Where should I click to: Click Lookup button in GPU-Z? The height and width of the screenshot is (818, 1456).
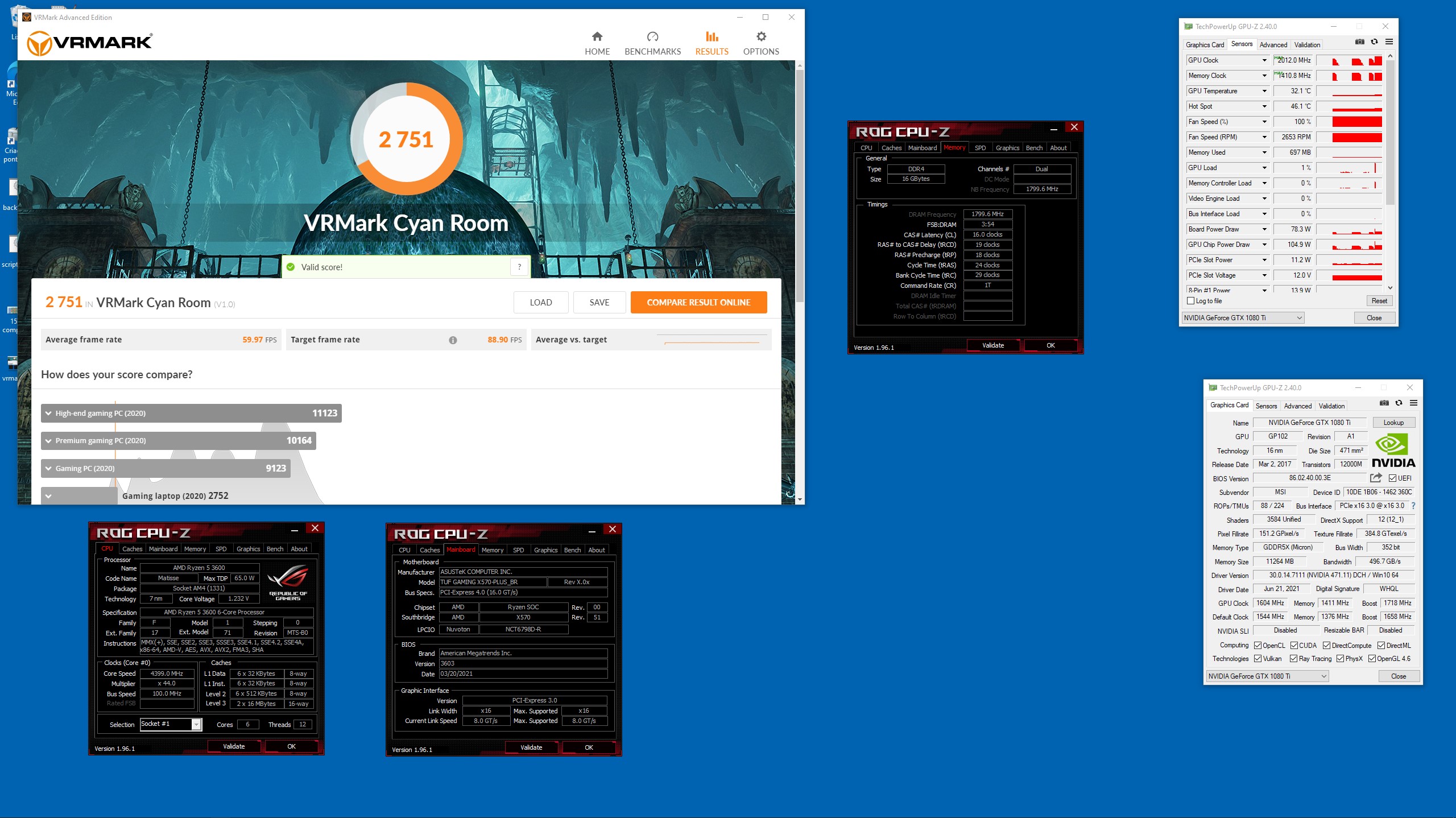[x=1393, y=423]
